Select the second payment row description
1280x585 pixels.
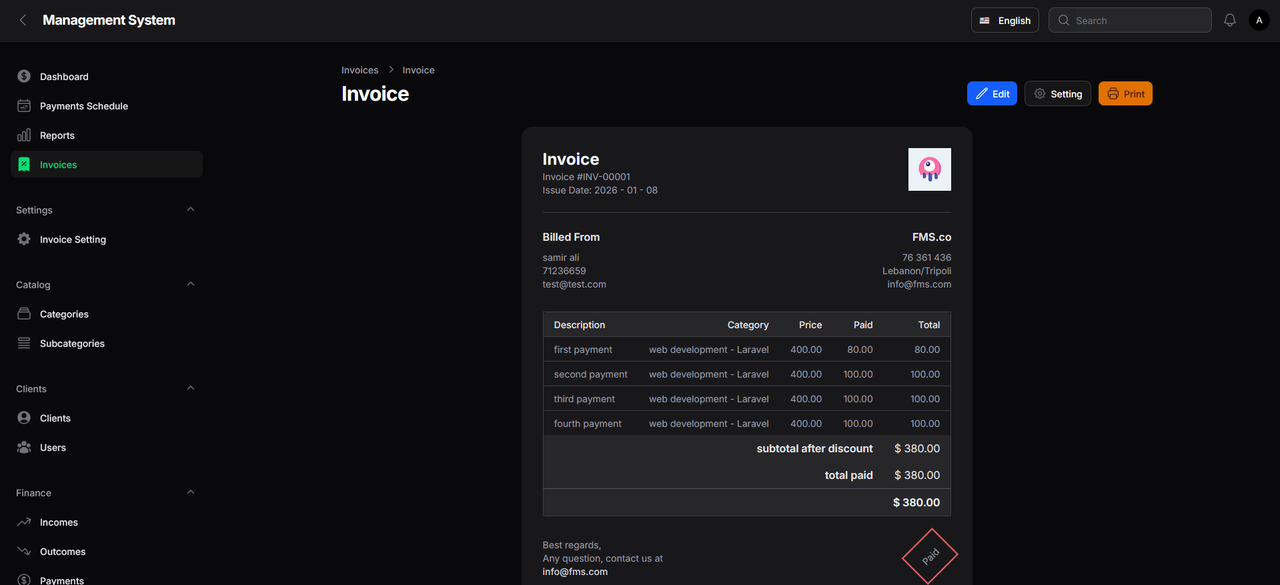pyautogui.click(x=591, y=374)
